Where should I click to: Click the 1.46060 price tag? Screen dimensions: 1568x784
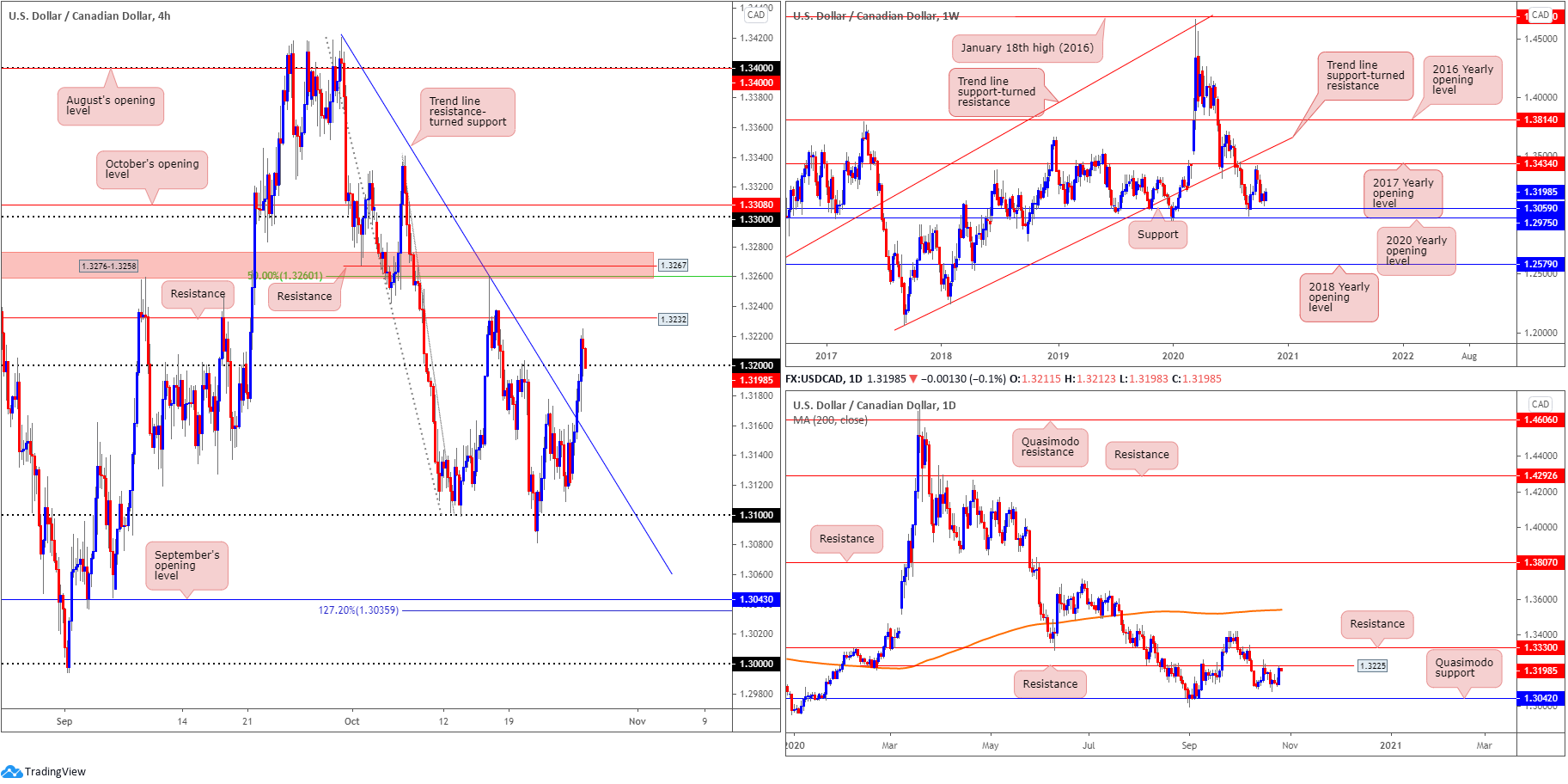pyautogui.click(x=1541, y=420)
